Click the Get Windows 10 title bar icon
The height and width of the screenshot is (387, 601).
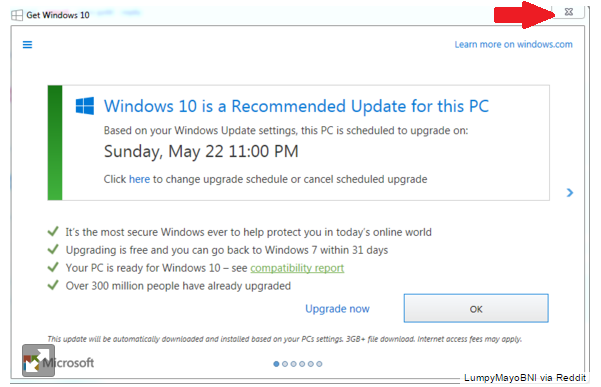(17, 15)
